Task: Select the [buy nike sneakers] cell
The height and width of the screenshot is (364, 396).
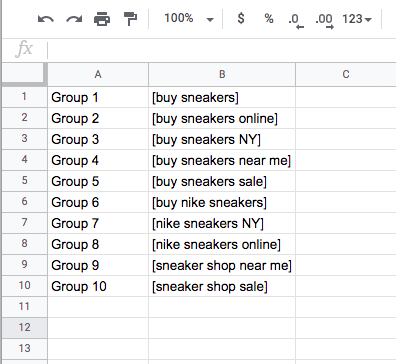Action: click(x=222, y=202)
